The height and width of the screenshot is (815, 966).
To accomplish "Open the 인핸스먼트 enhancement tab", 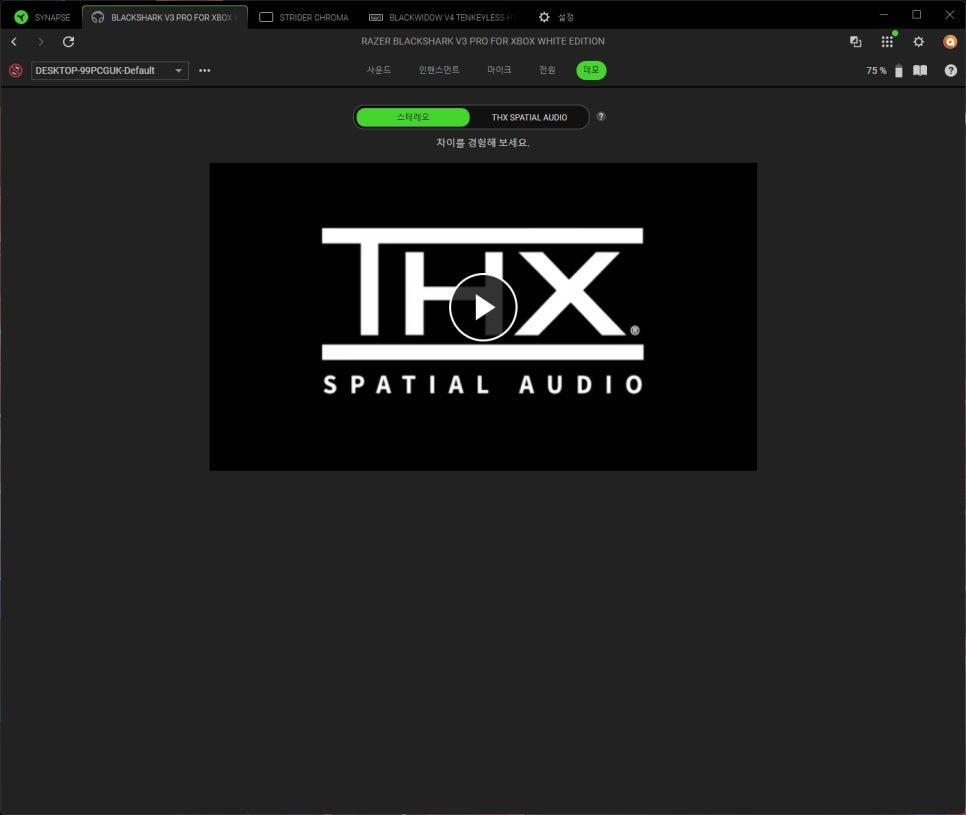I will (x=439, y=71).
